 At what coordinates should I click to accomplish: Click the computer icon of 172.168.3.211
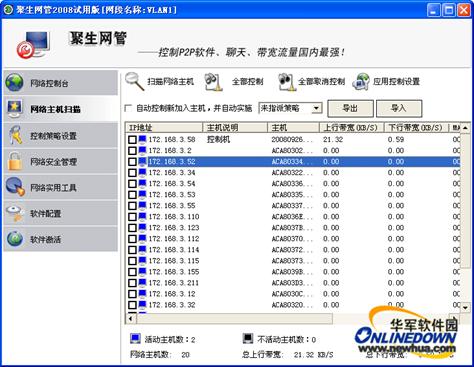(x=142, y=283)
